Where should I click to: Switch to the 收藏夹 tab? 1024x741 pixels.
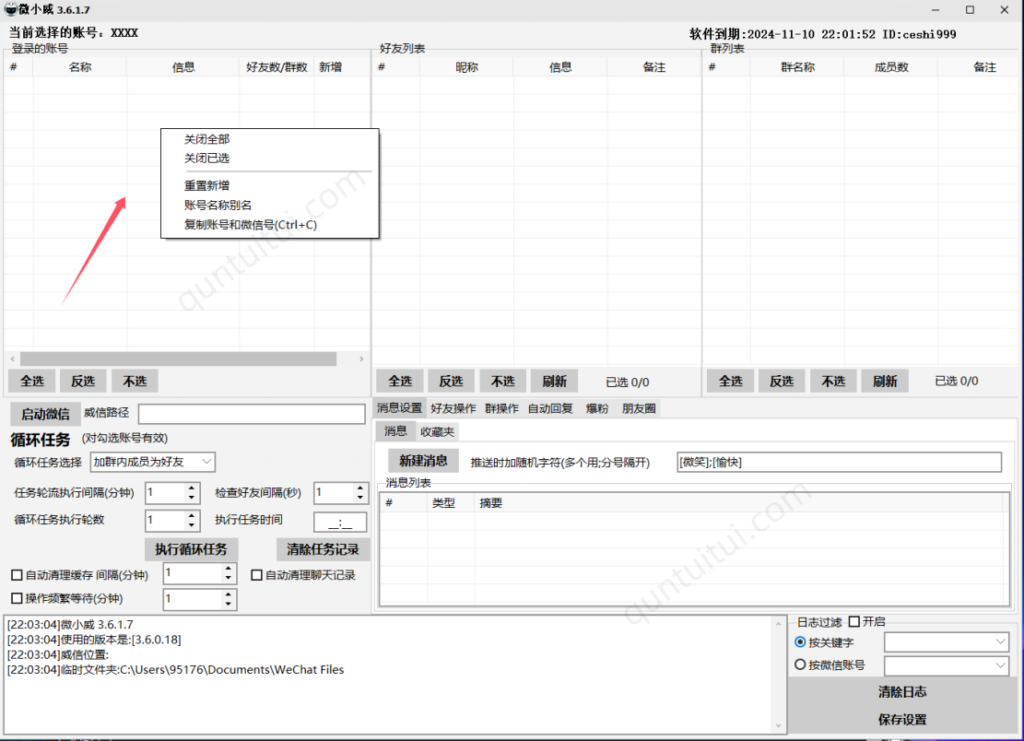pyautogui.click(x=437, y=431)
